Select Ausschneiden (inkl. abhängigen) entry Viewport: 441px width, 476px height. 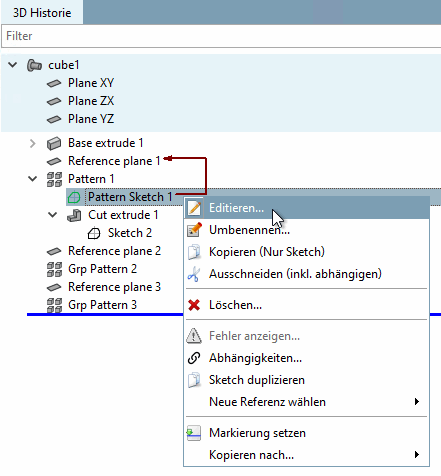click(306, 274)
